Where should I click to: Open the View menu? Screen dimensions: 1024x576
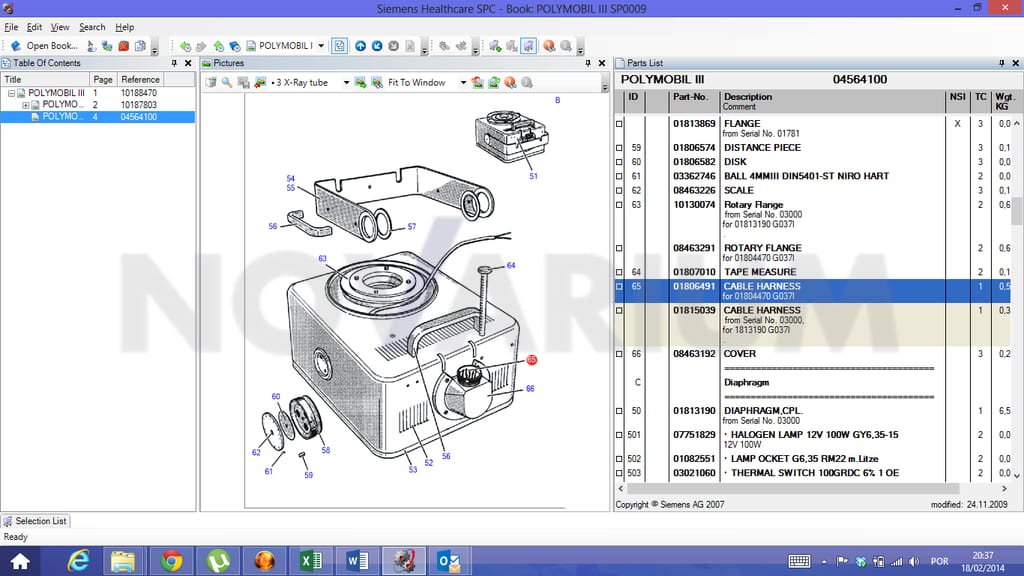pos(60,27)
